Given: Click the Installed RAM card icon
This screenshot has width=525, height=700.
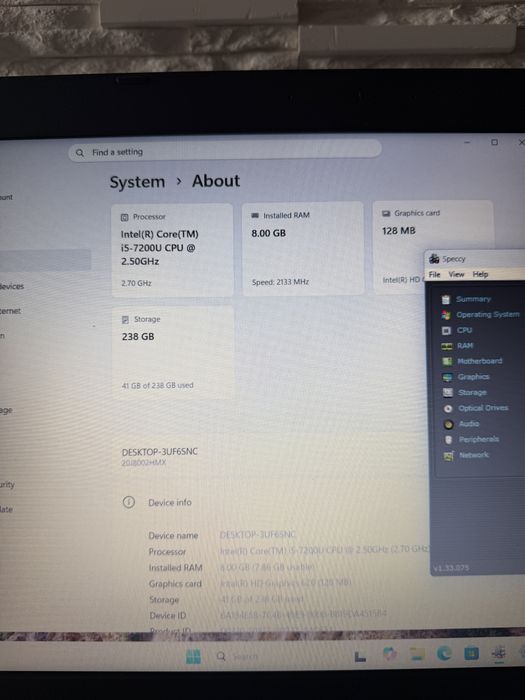Looking at the screenshot, I should point(255,215).
